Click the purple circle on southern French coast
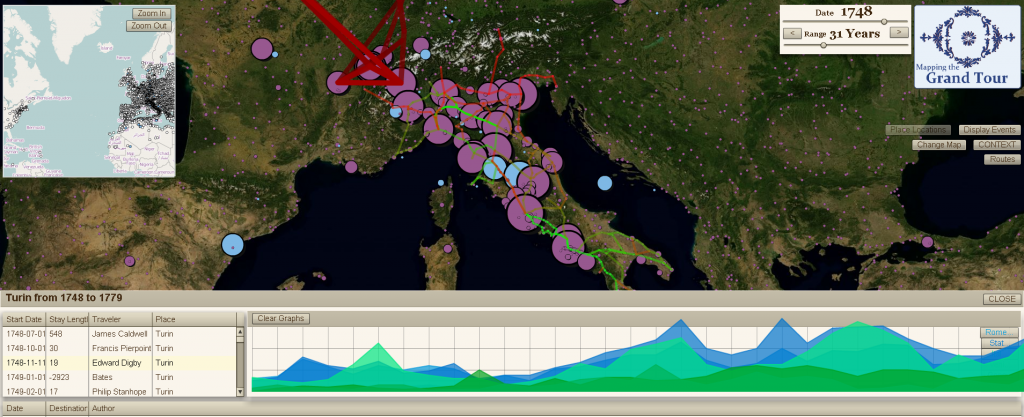 point(351,166)
